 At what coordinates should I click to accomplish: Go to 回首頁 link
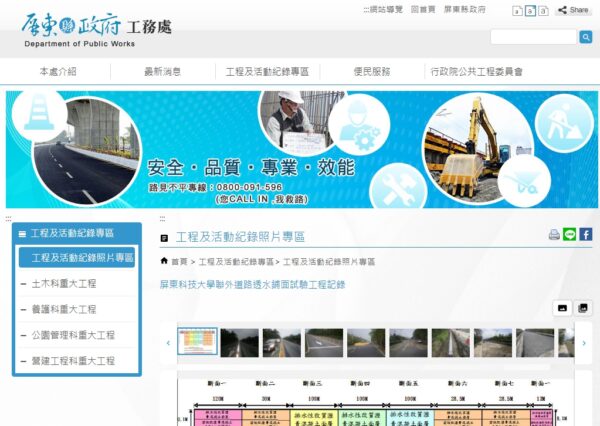coord(423,10)
